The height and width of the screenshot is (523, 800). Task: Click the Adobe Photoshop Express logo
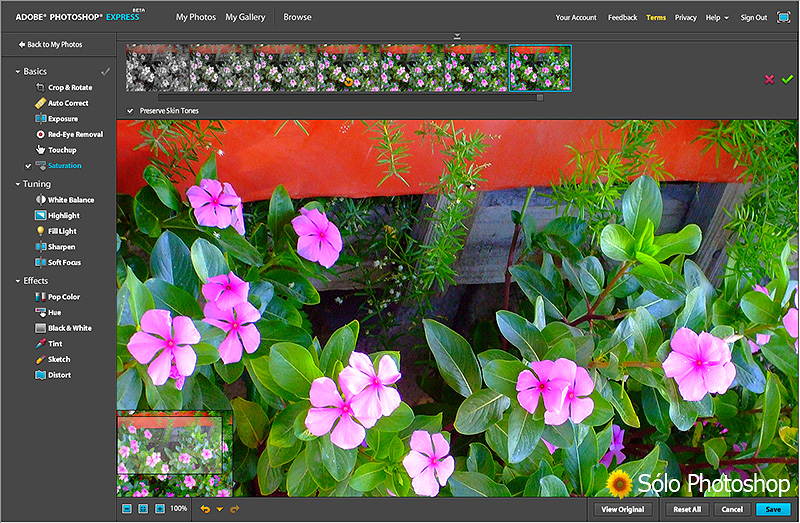78,17
